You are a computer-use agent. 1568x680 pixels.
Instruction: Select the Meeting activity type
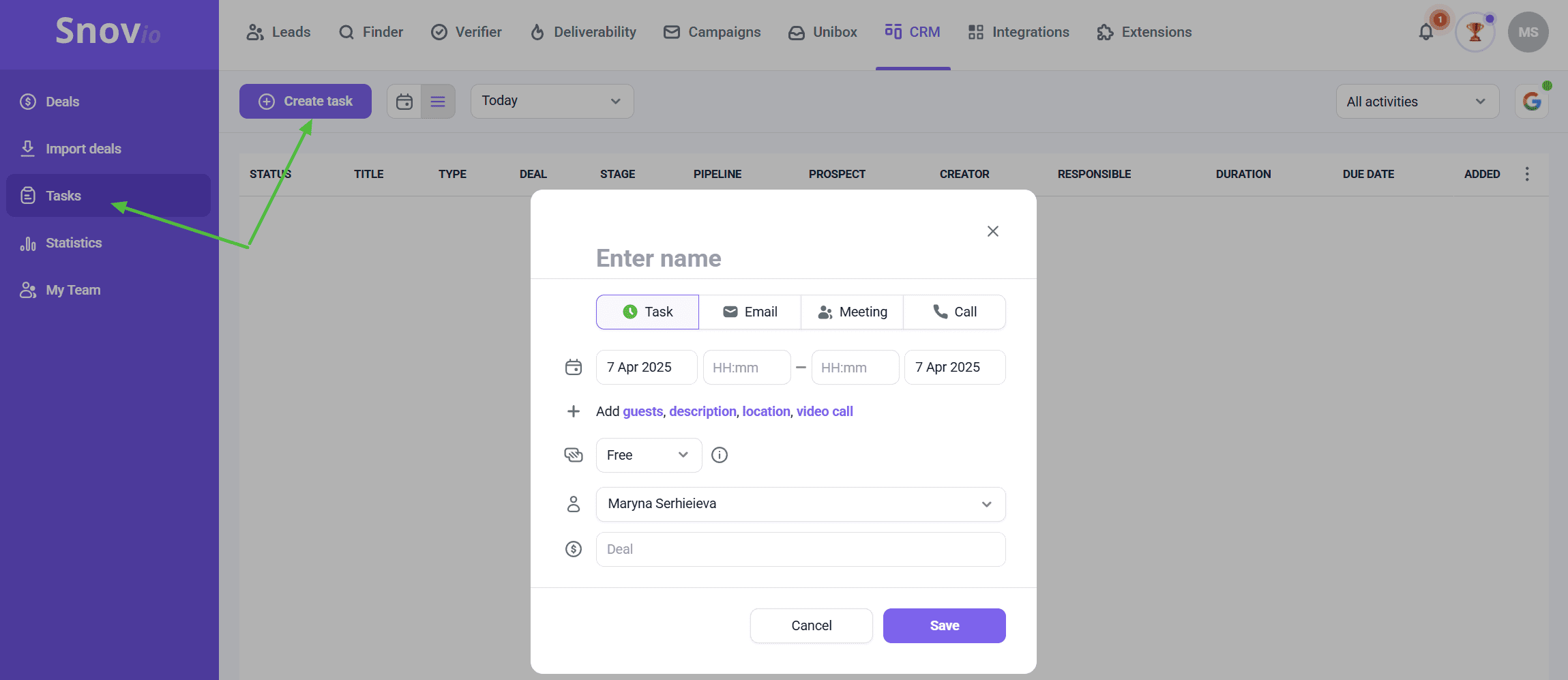click(852, 312)
